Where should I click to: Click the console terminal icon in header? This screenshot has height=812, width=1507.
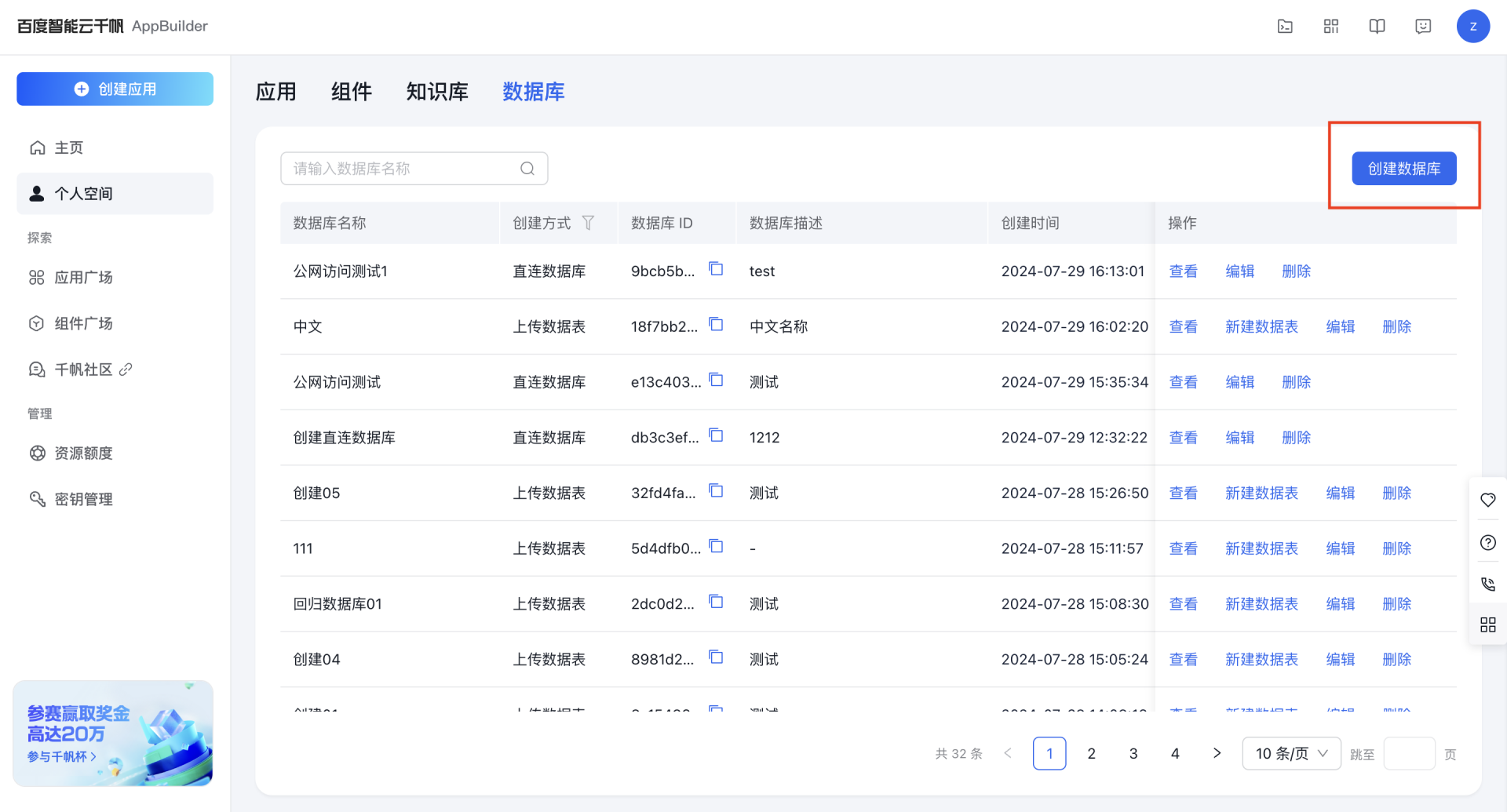pos(1285,27)
